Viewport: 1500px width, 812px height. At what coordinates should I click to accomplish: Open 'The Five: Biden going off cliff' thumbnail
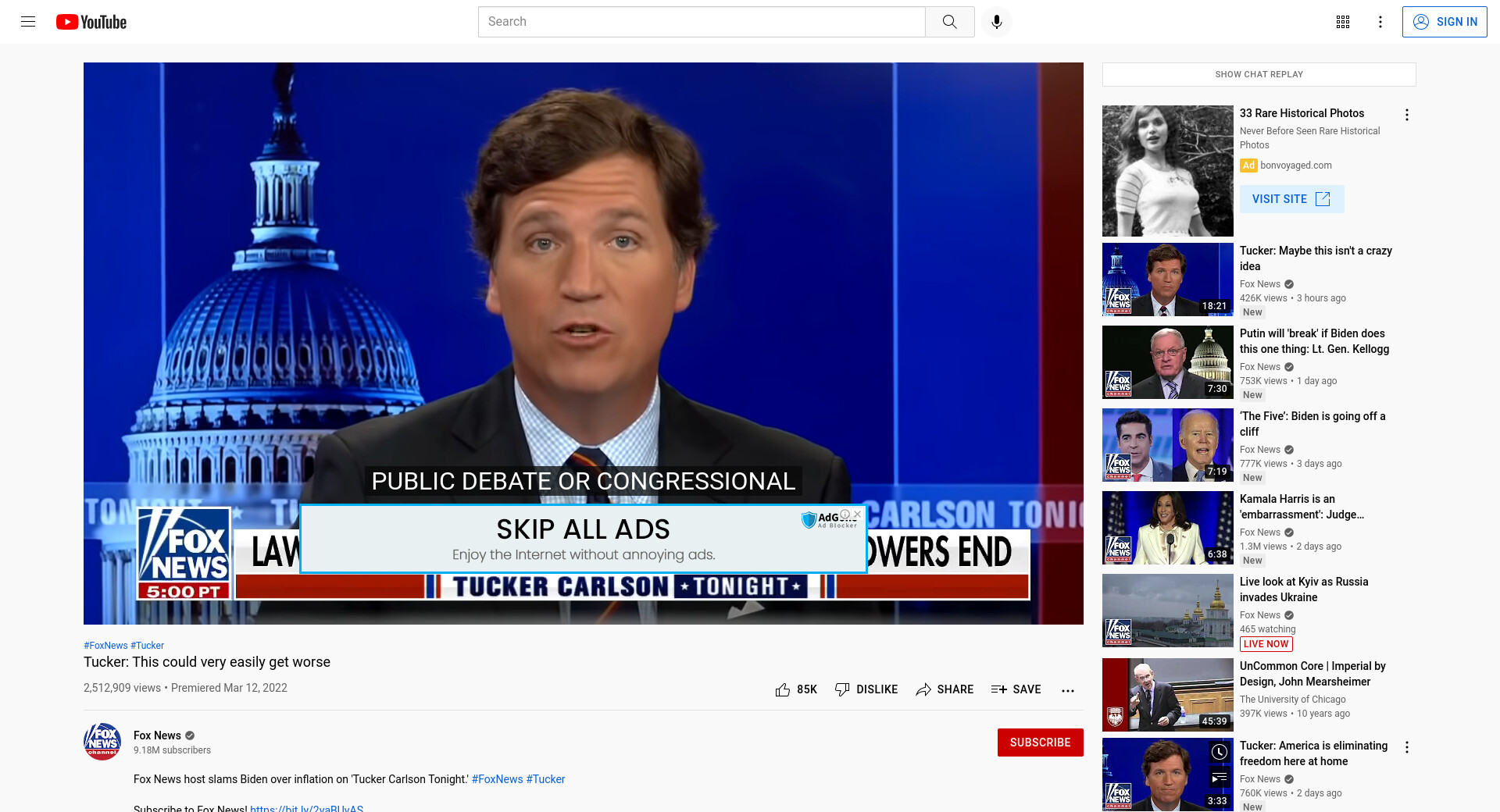click(1167, 445)
